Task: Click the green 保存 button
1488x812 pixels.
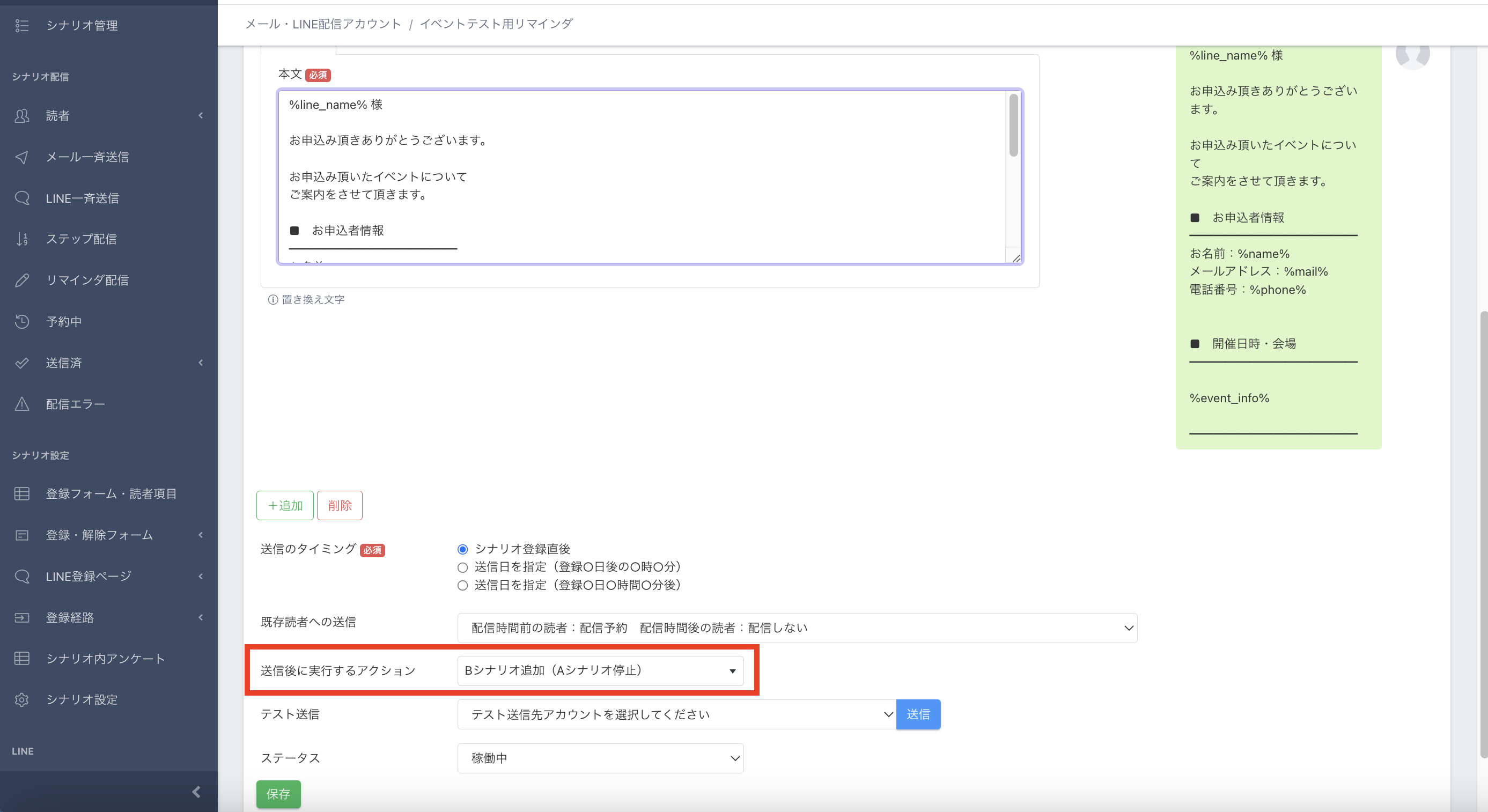Action: (278, 794)
